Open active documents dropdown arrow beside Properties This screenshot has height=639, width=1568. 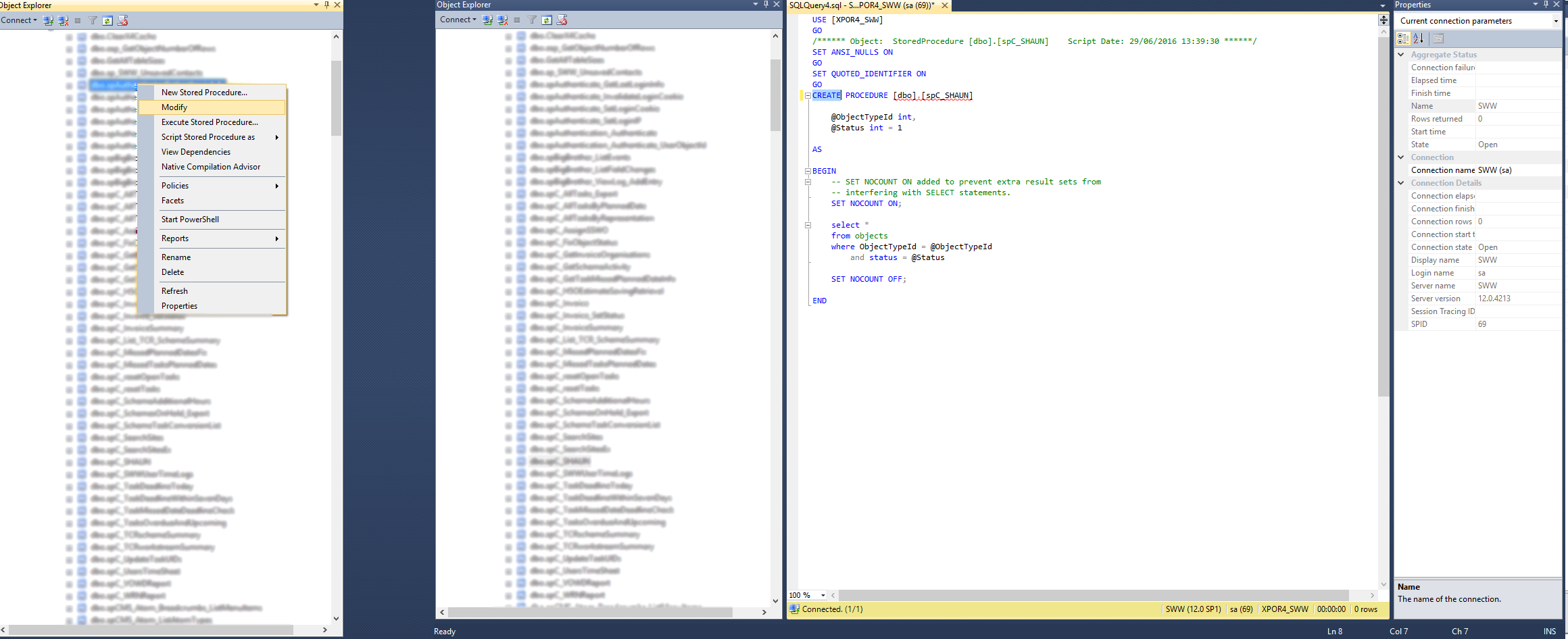click(x=1383, y=5)
